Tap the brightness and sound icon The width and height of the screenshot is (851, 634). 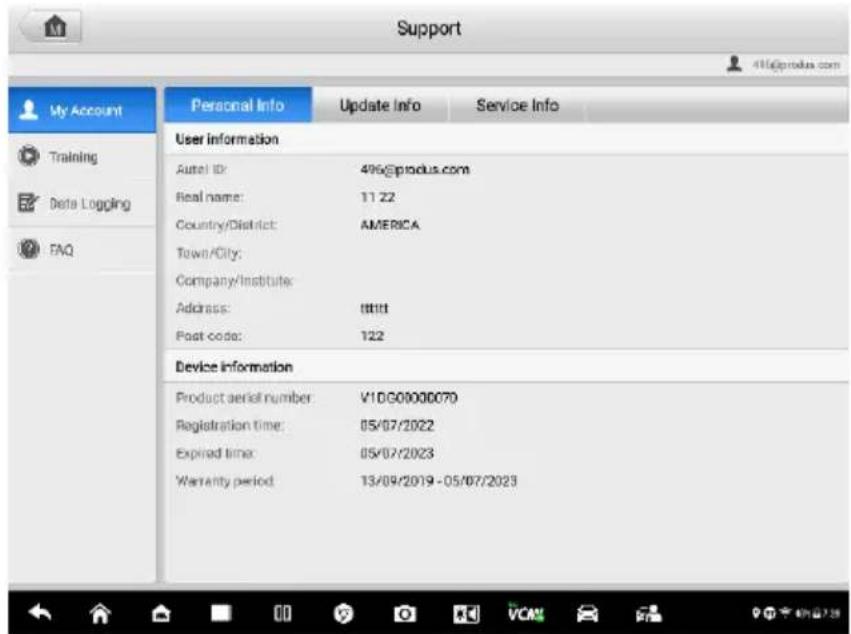(466, 614)
